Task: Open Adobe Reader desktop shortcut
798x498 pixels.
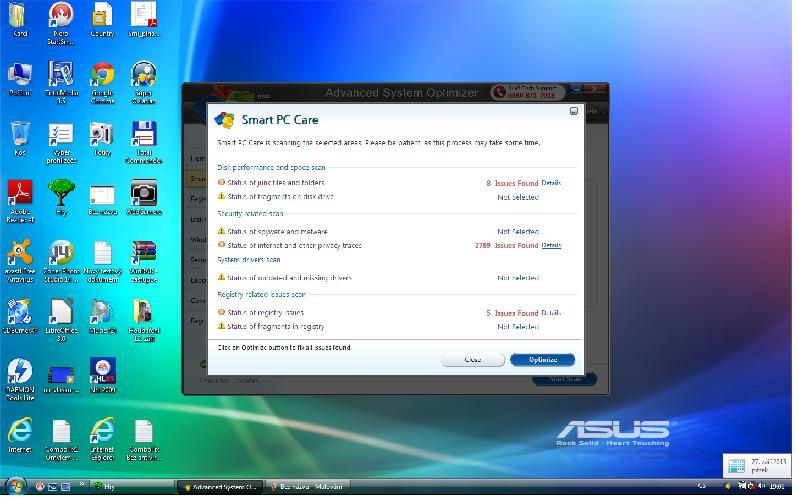Action: click(20, 201)
